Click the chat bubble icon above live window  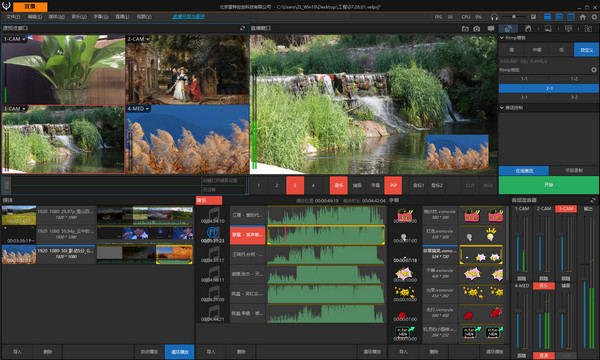pos(491,29)
